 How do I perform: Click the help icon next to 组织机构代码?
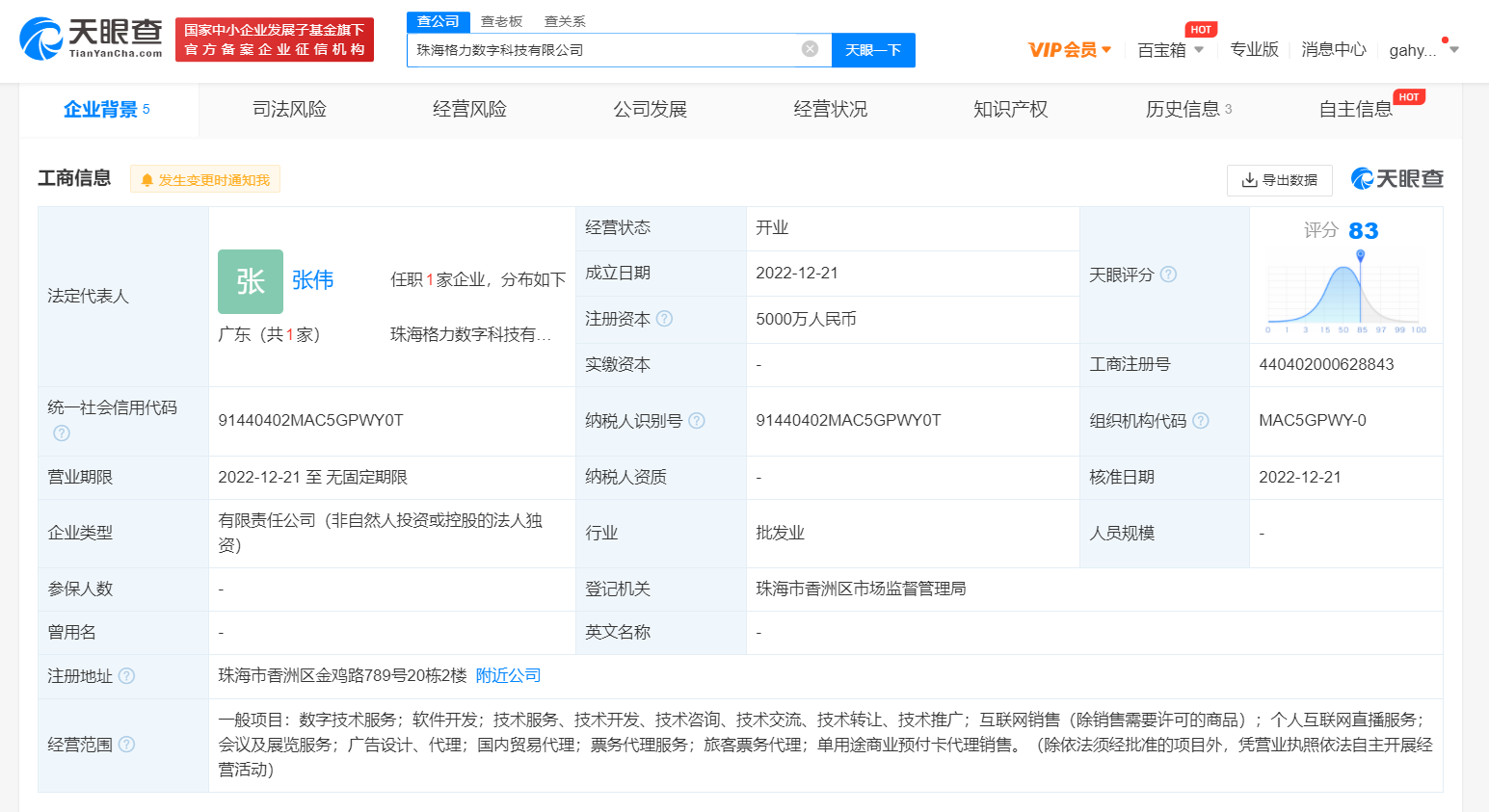(x=1201, y=421)
